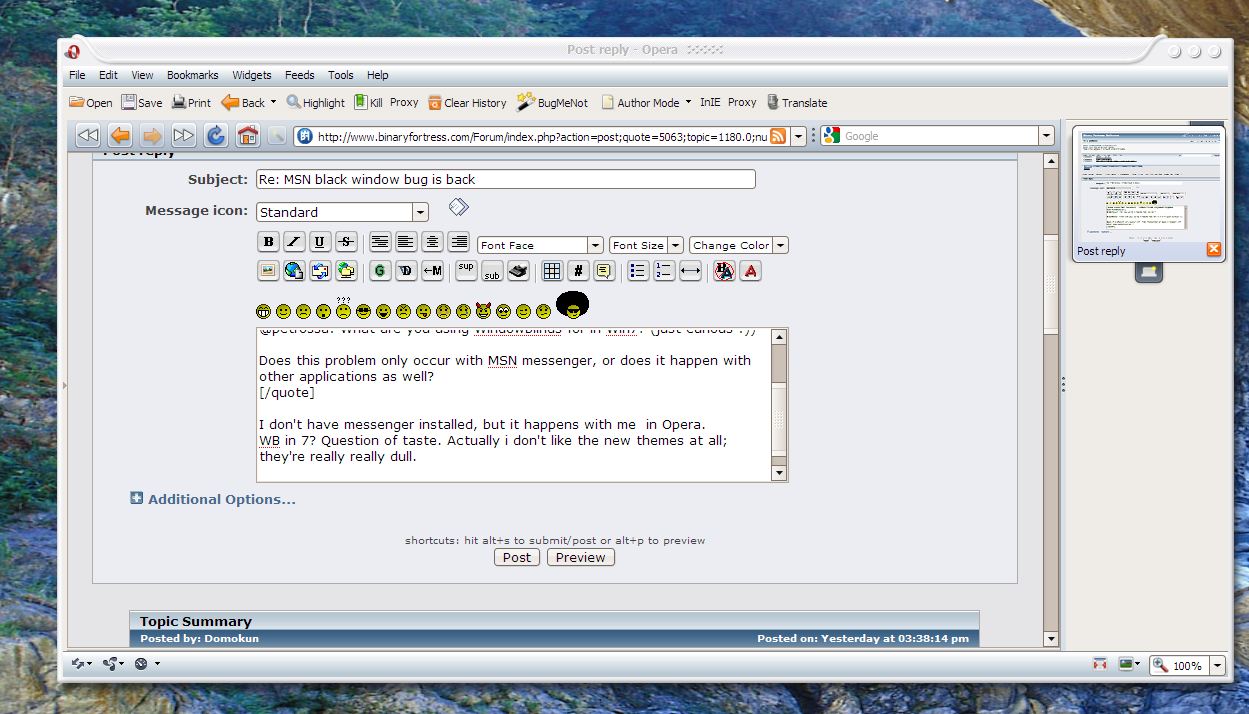Click the home button in address bar
This screenshot has height=714, width=1249.
[x=247, y=136]
